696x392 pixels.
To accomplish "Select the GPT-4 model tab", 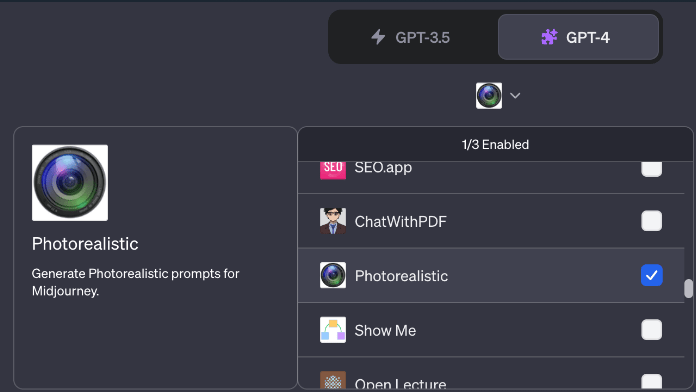I will pyautogui.click(x=578, y=37).
